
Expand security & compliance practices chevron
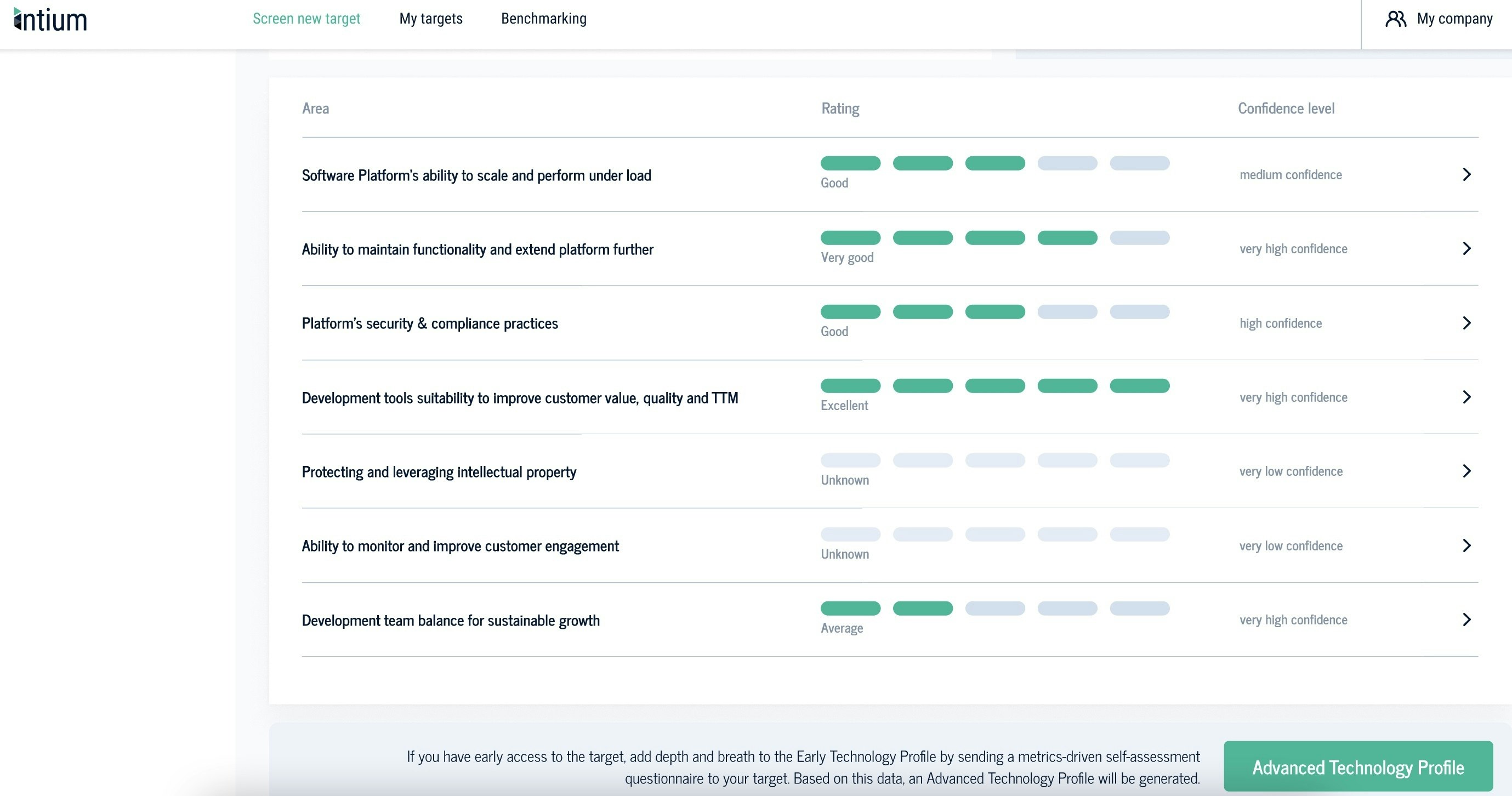(1466, 323)
